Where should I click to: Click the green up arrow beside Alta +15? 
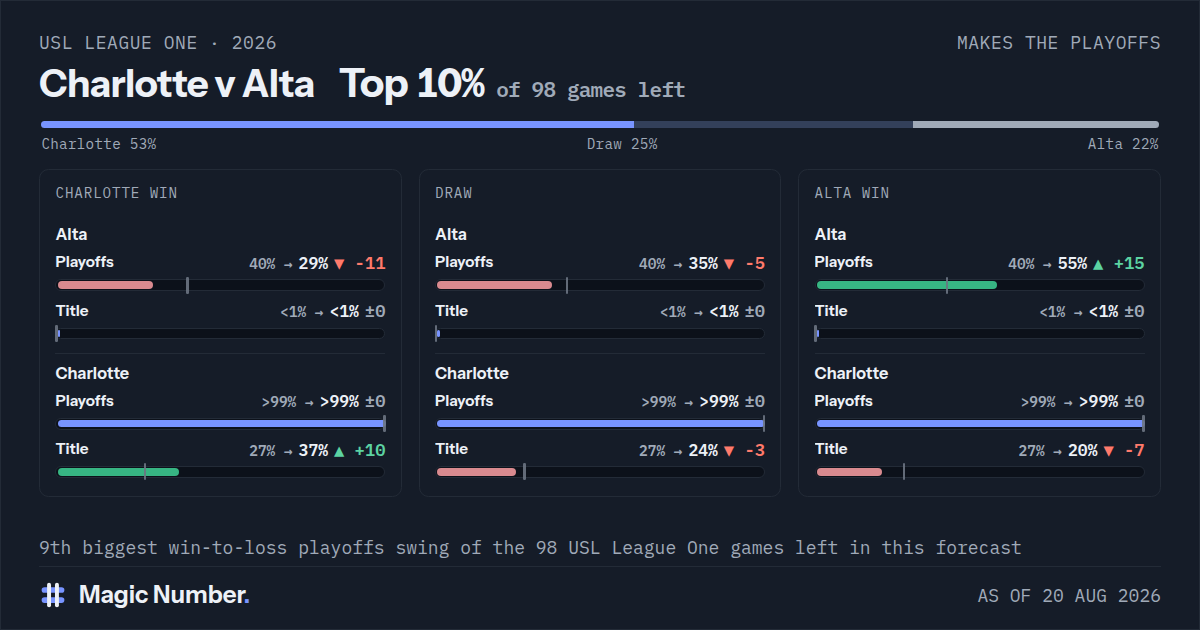[1099, 264]
